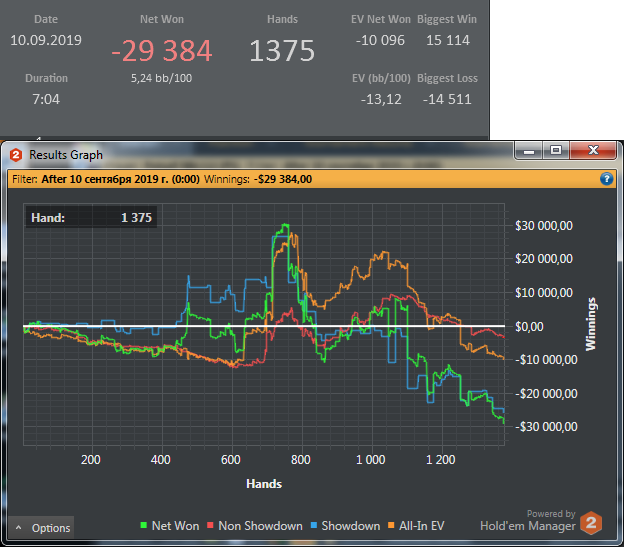
Task: Click the Winnings y-axis title
Action: point(591,324)
